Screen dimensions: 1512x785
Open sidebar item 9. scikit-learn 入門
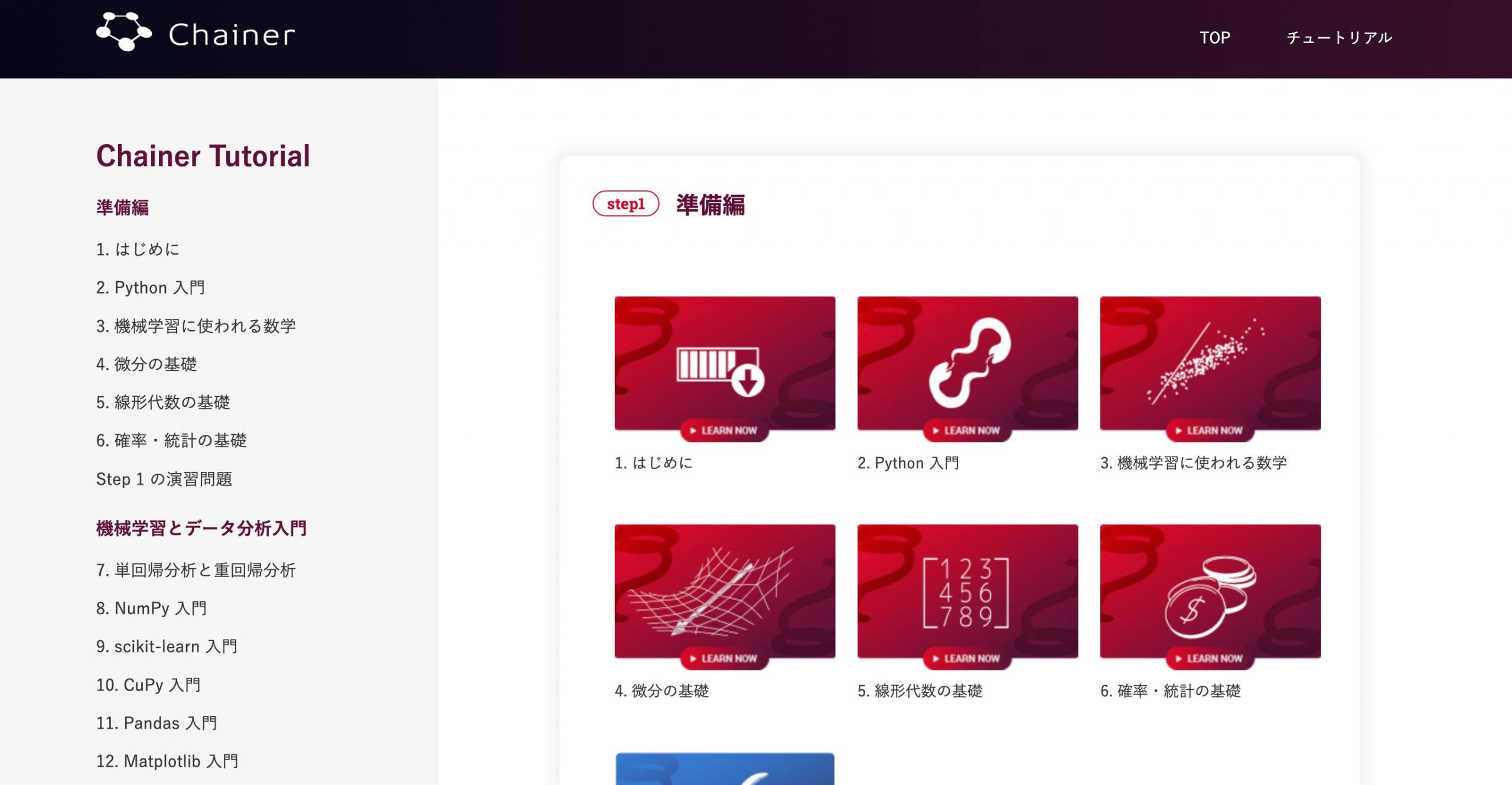click(167, 647)
